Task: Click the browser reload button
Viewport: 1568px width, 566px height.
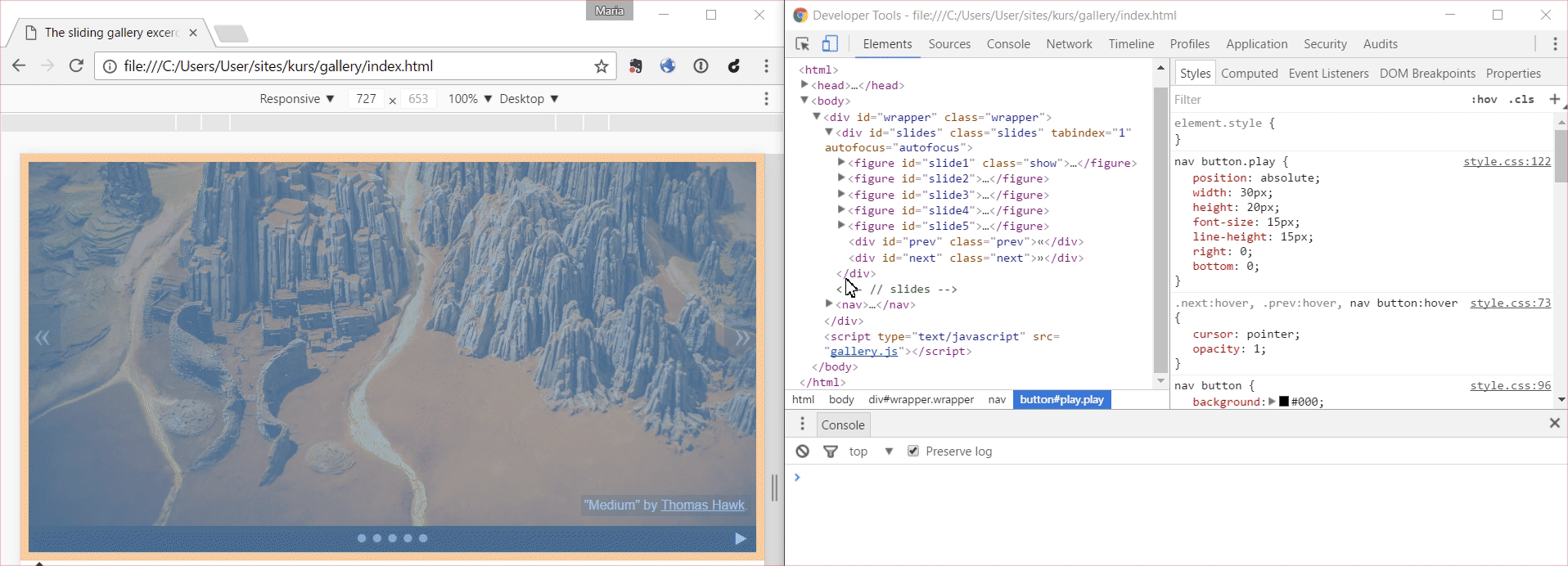Action: point(76,66)
